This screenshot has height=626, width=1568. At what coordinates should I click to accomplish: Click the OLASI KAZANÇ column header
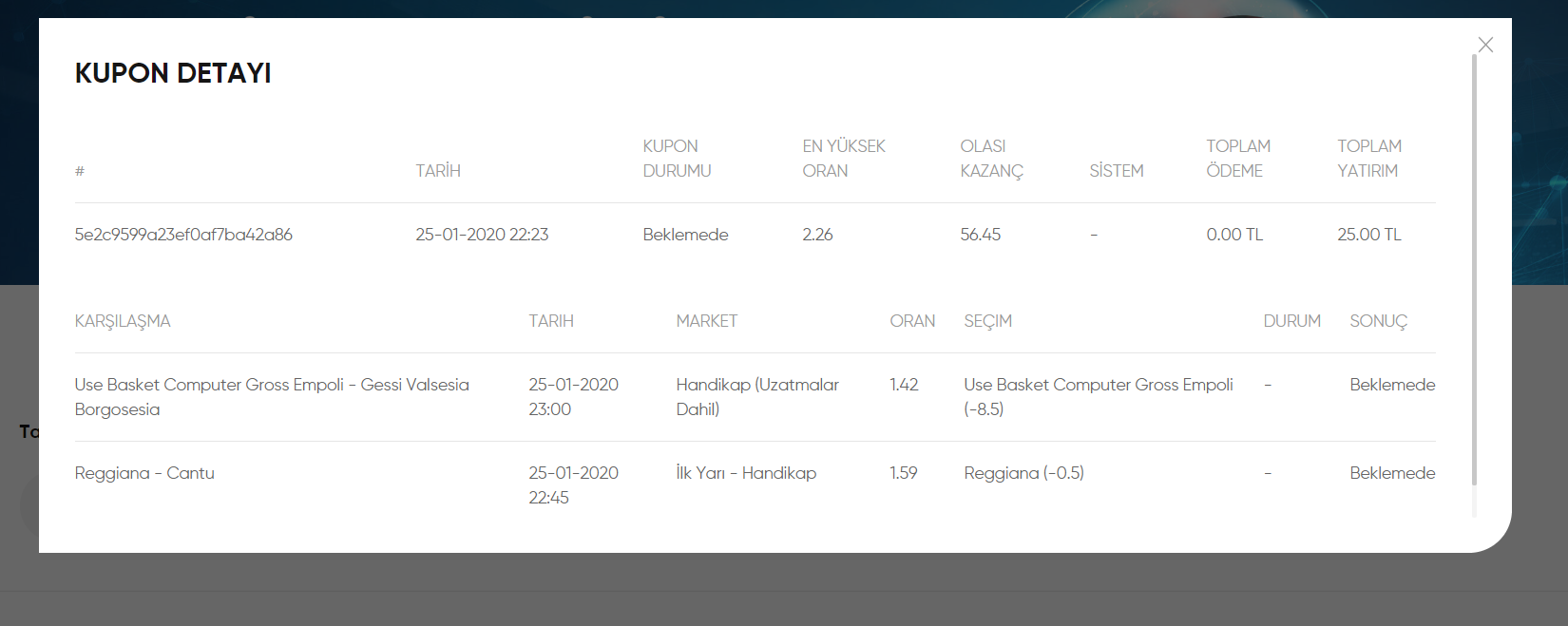(991, 159)
